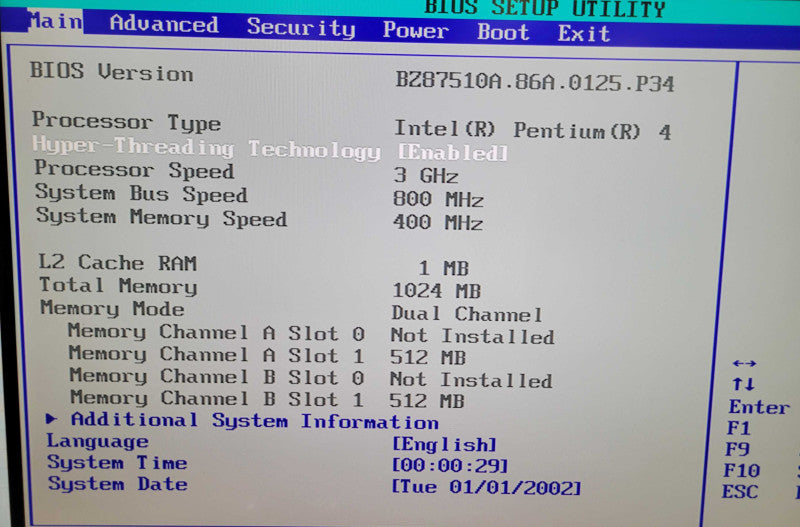Screen dimensions: 800x527
Task: Click the Processor Speed label
Action: click(x=134, y=170)
